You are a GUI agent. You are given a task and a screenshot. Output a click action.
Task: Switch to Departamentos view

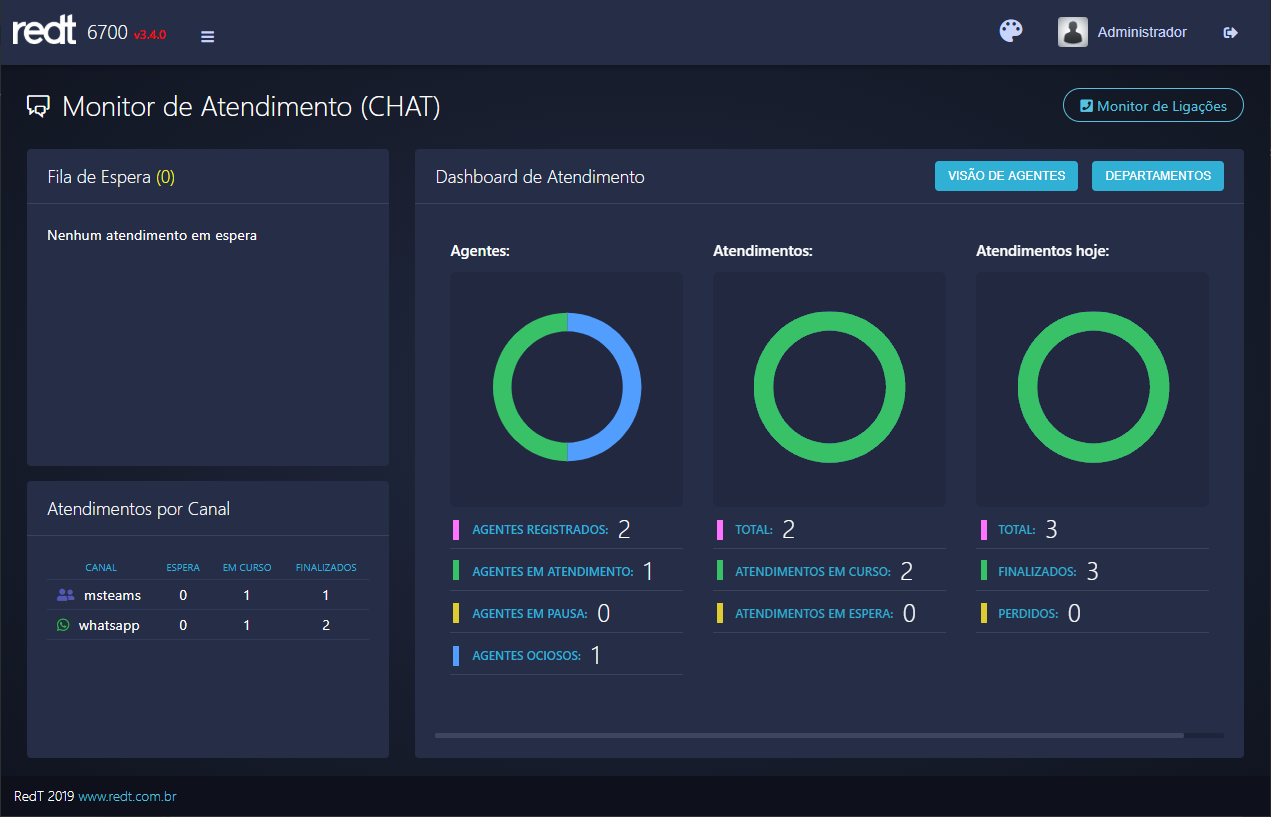point(1157,176)
